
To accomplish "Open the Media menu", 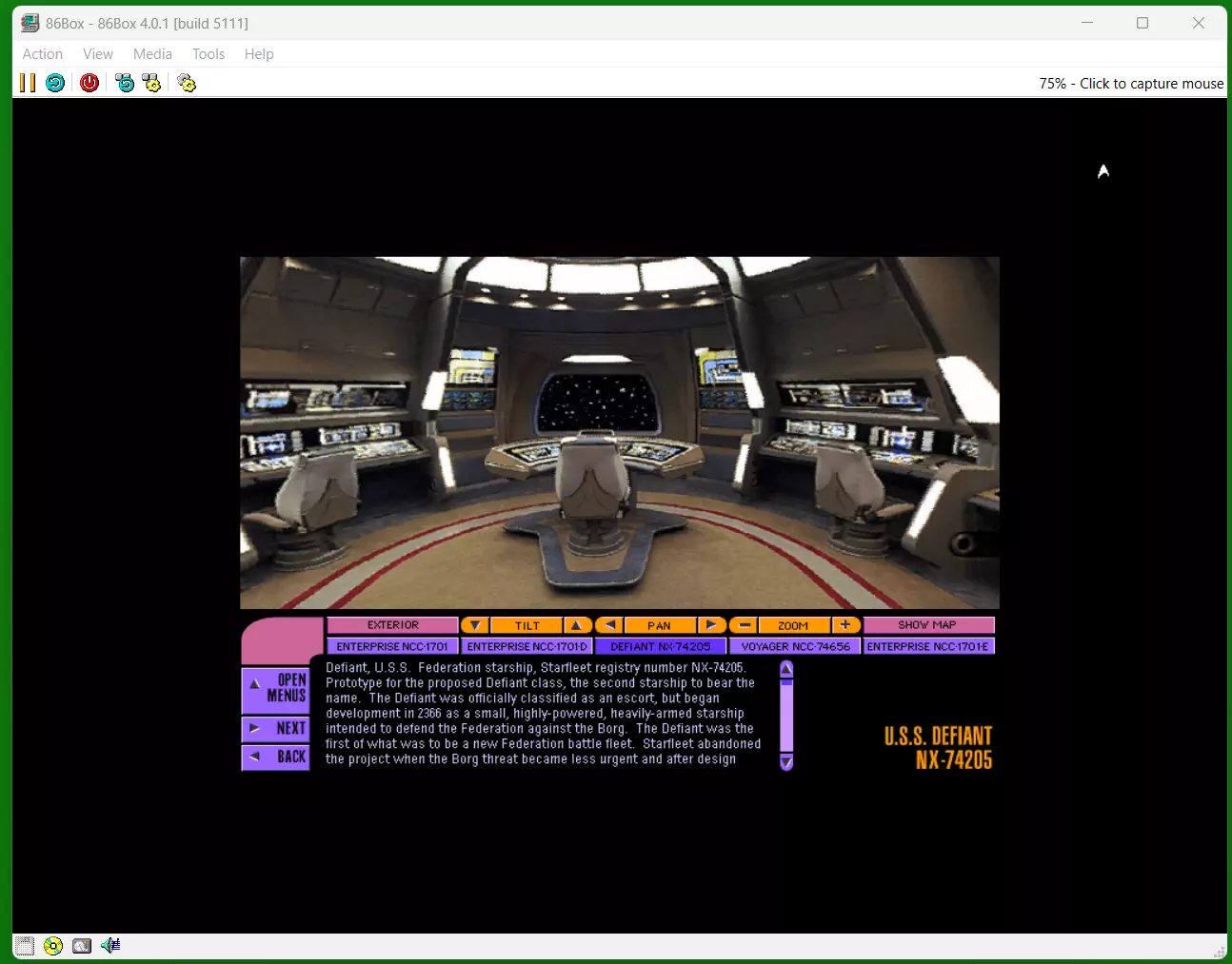I will click(x=152, y=54).
